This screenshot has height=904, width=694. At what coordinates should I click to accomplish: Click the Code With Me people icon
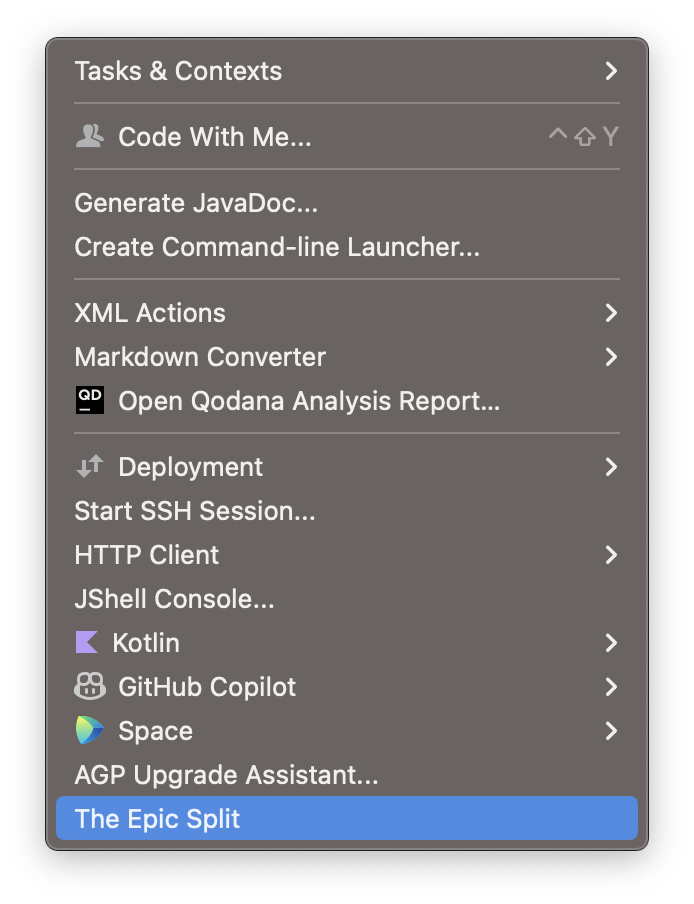point(91,137)
